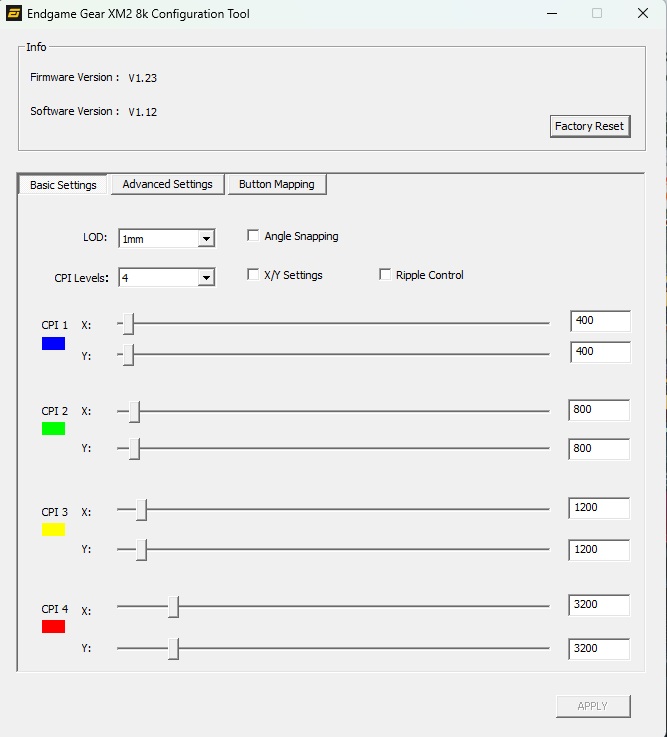Focus the CPI 2 Y value field
Image resolution: width=667 pixels, height=737 pixels.
pyautogui.click(x=599, y=449)
